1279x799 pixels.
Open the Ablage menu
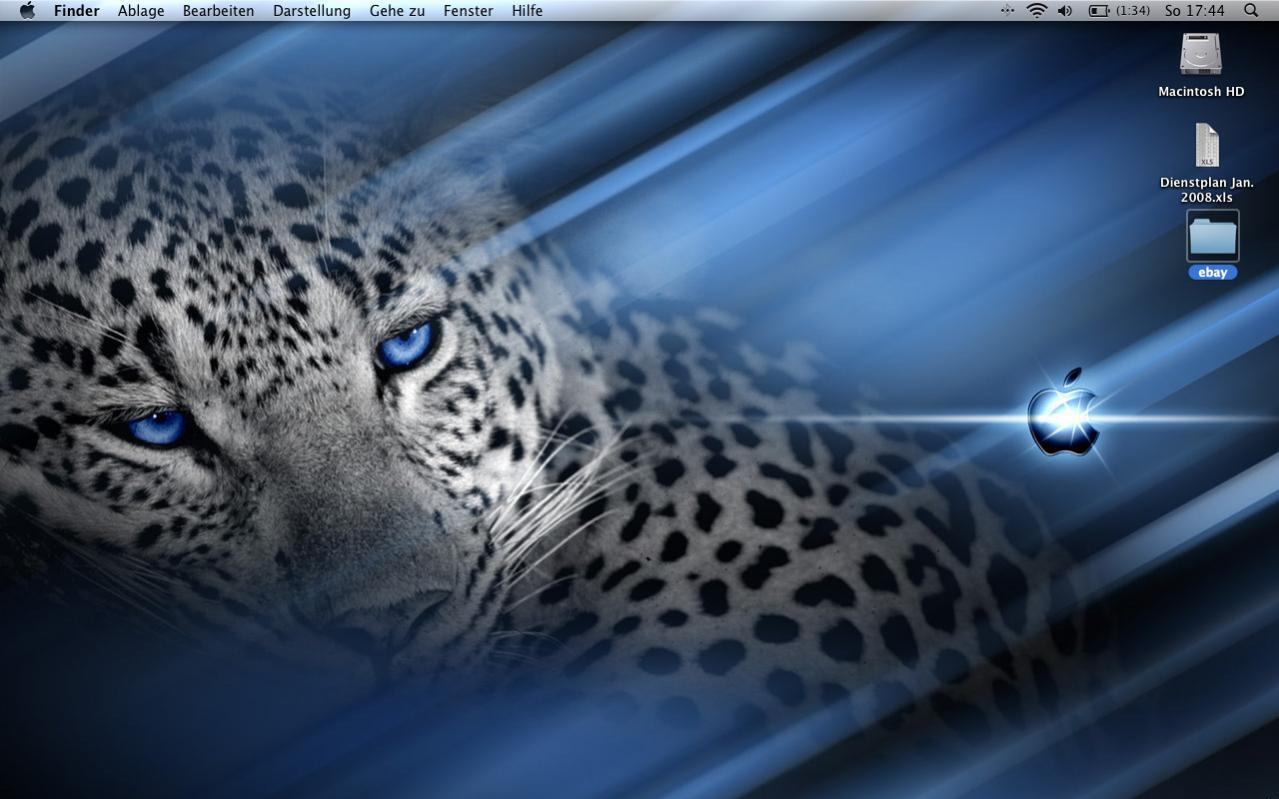[x=141, y=10]
